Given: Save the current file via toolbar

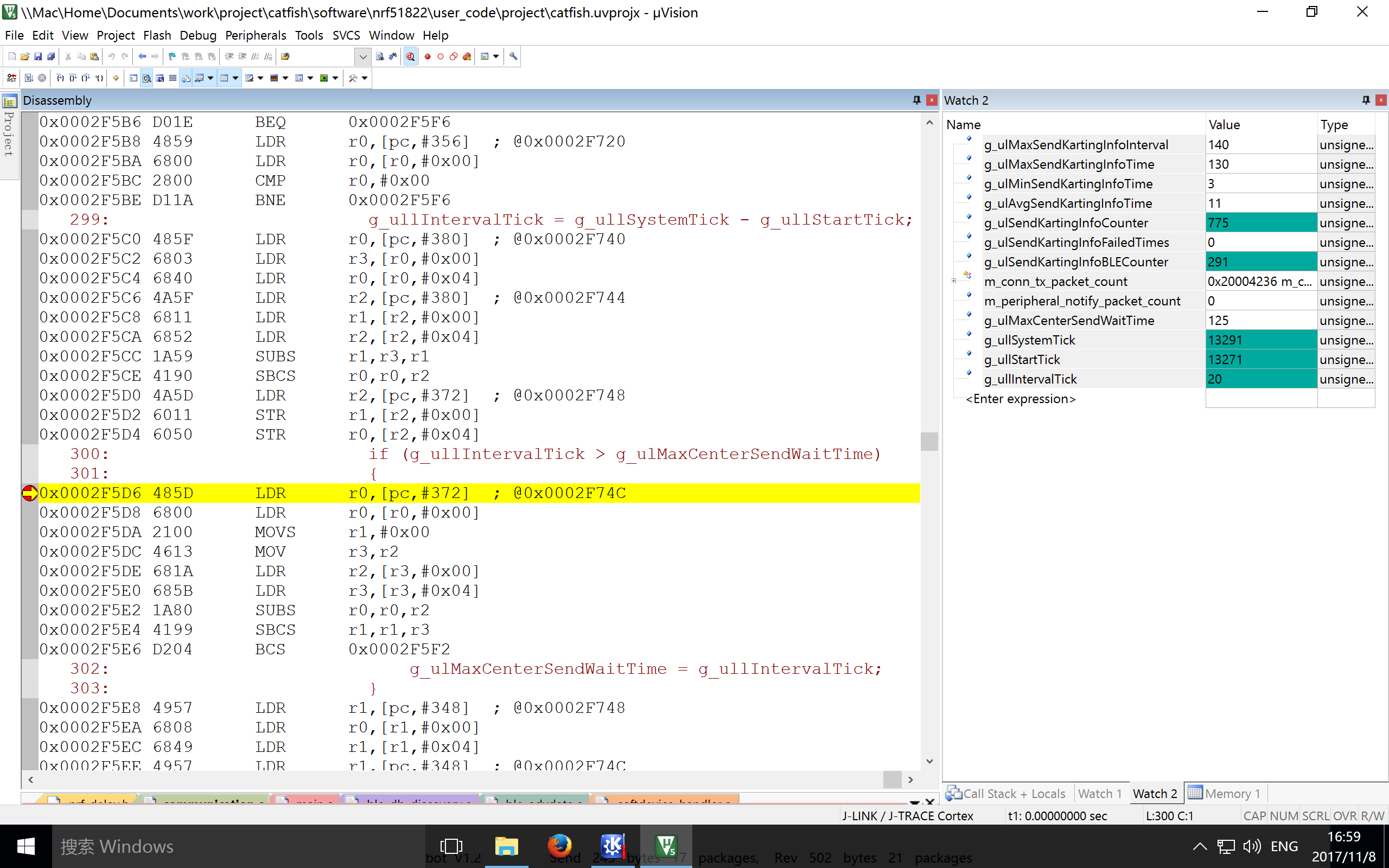Looking at the screenshot, I should coord(38,56).
